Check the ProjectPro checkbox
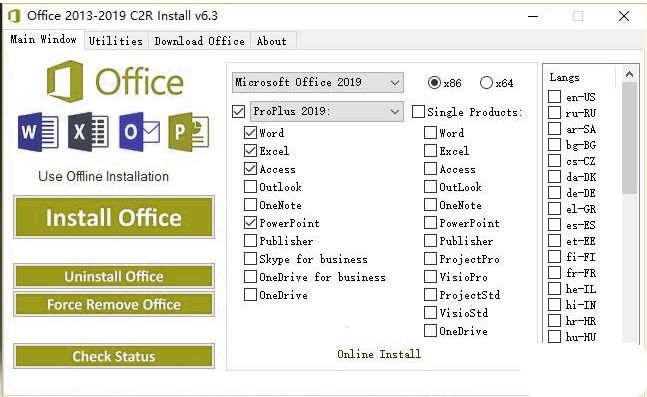Image resolution: width=647 pixels, height=397 pixels. click(430, 259)
